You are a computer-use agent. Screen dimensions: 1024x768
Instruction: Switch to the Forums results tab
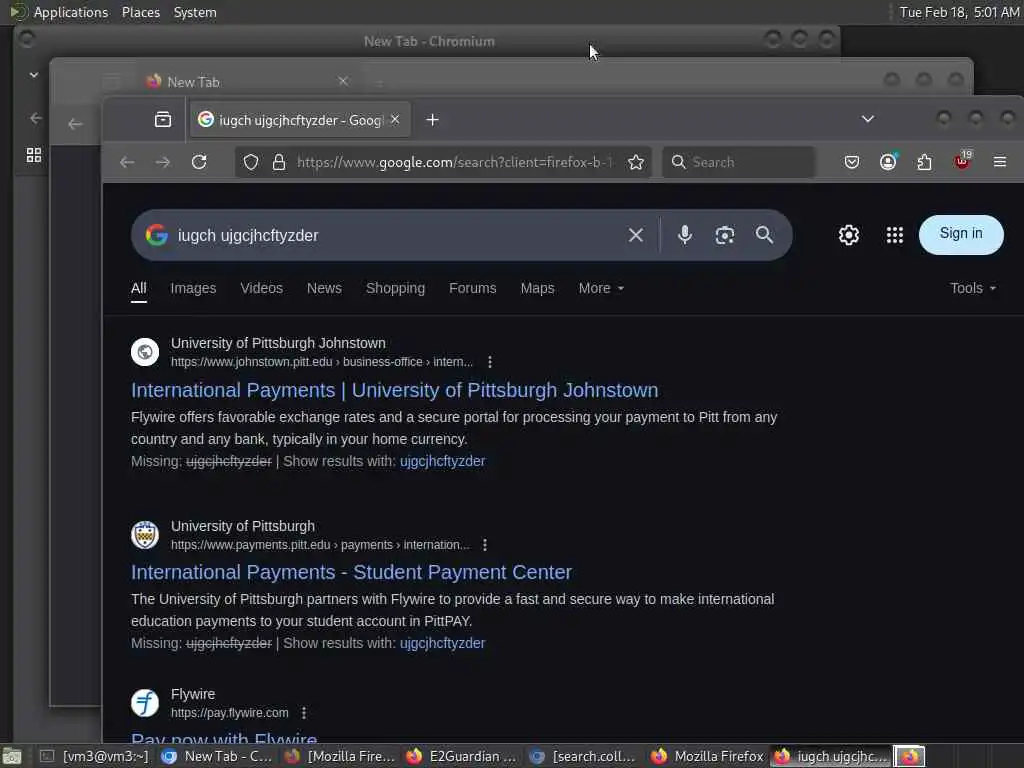point(473,288)
